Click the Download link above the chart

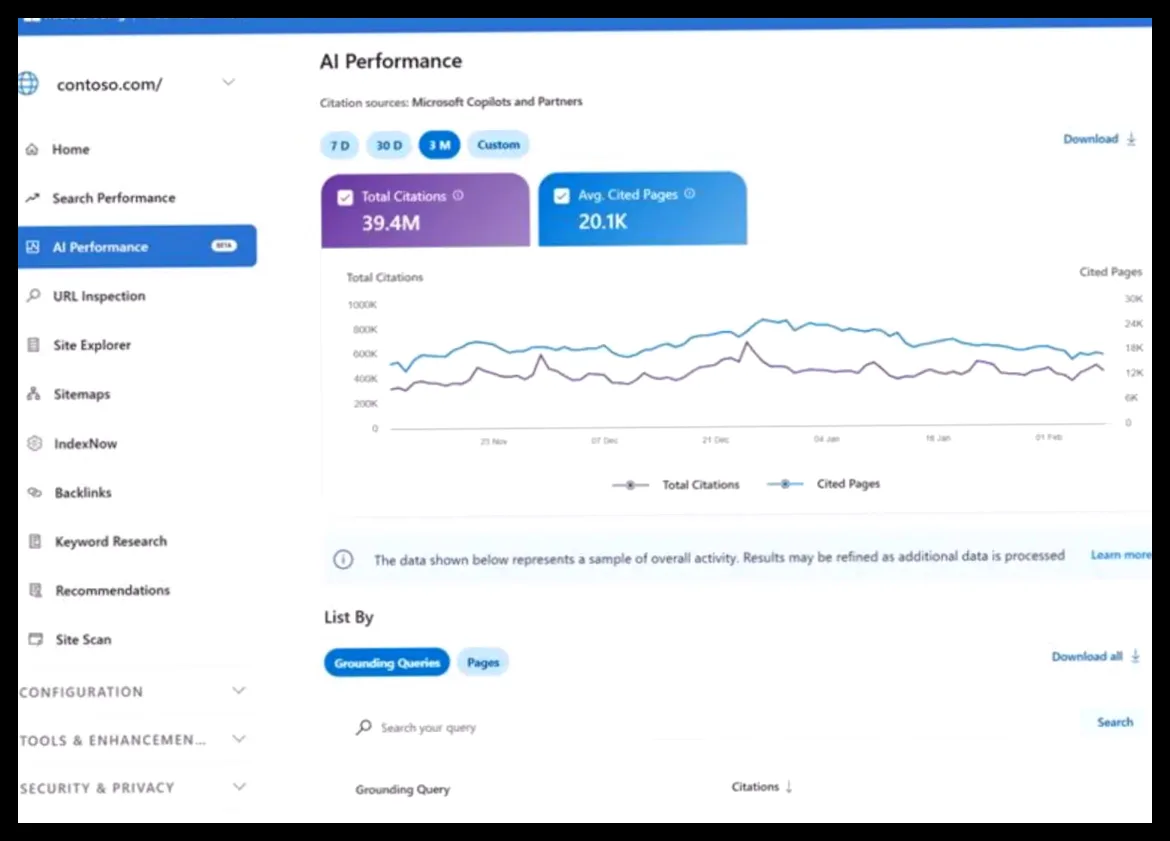point(1091,139)
